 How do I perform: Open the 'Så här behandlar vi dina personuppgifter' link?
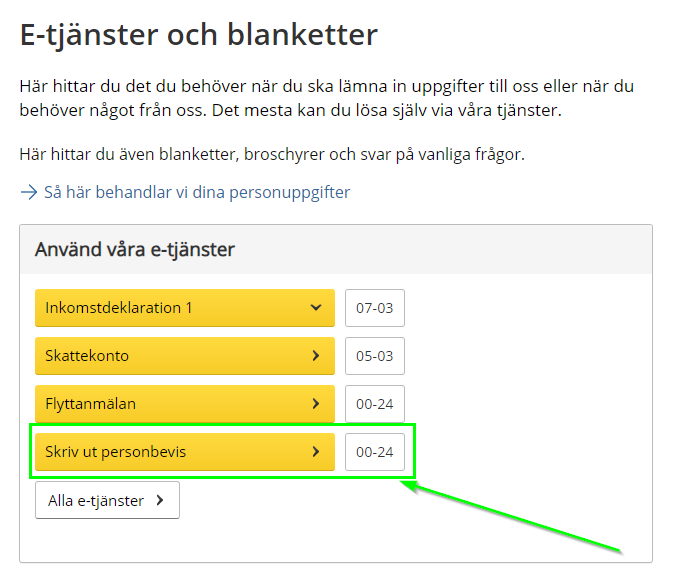(196, 192)
